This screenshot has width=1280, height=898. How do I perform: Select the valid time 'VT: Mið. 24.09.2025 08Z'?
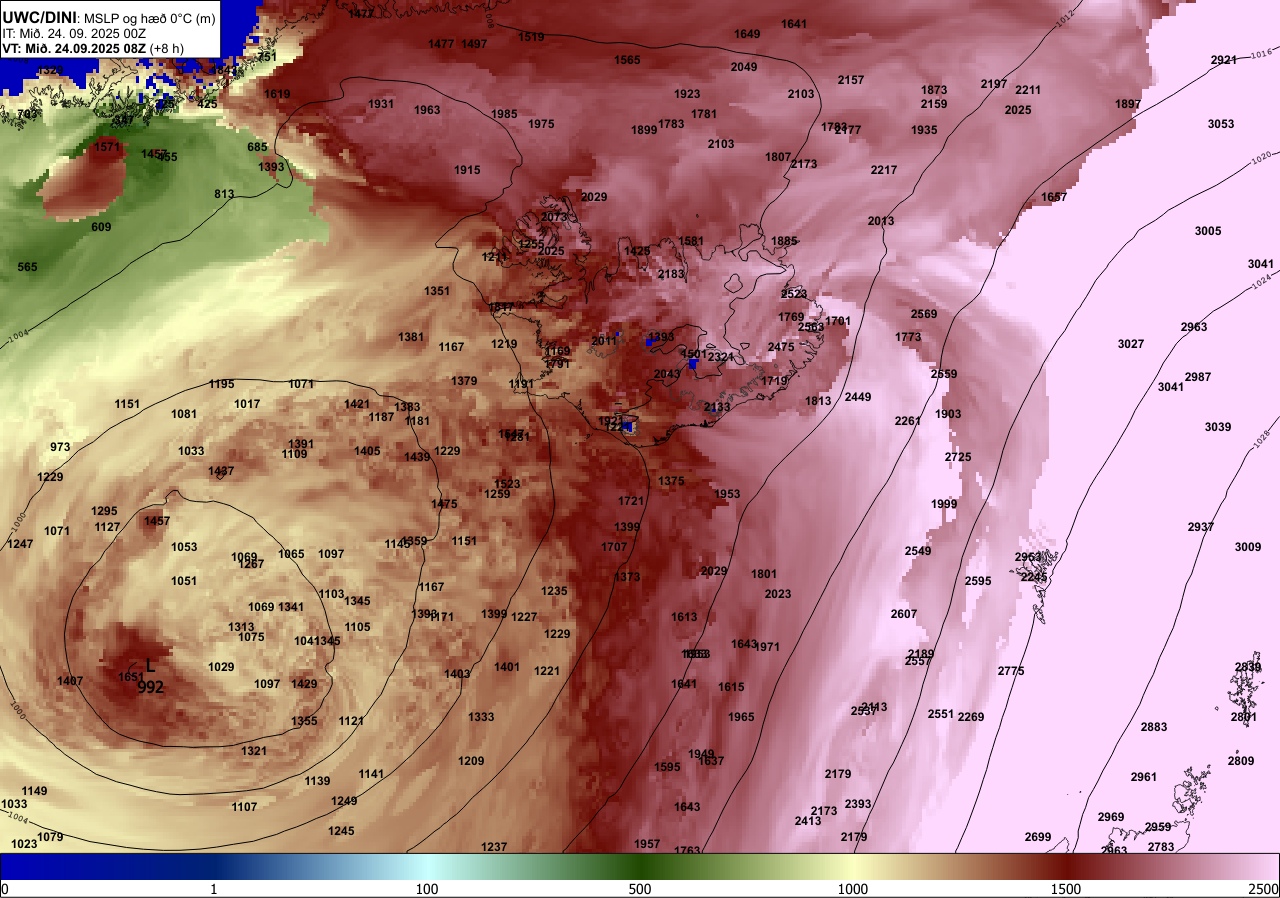pyautogui.click(x=74, y=47)
